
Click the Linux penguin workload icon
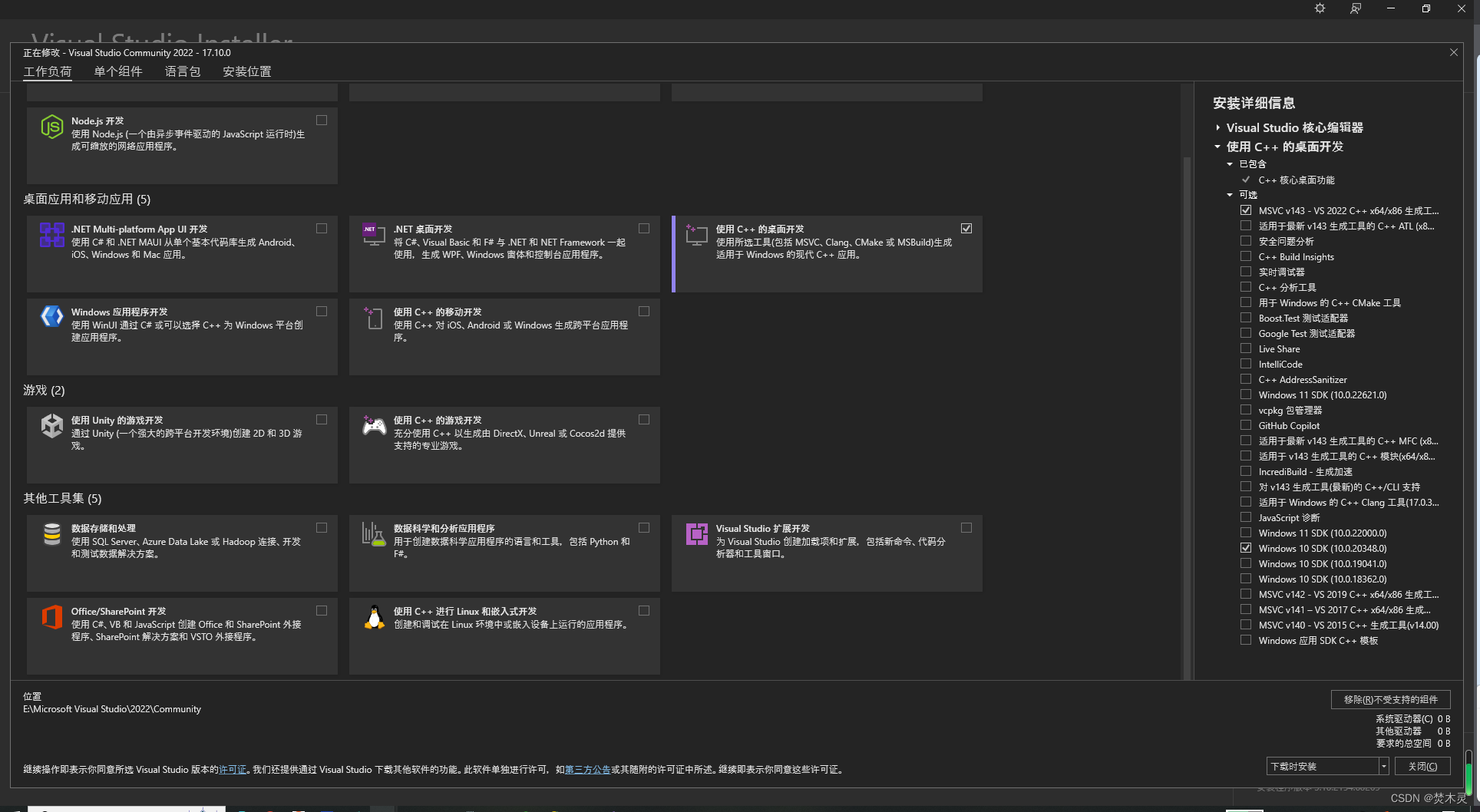pos(374,617)
